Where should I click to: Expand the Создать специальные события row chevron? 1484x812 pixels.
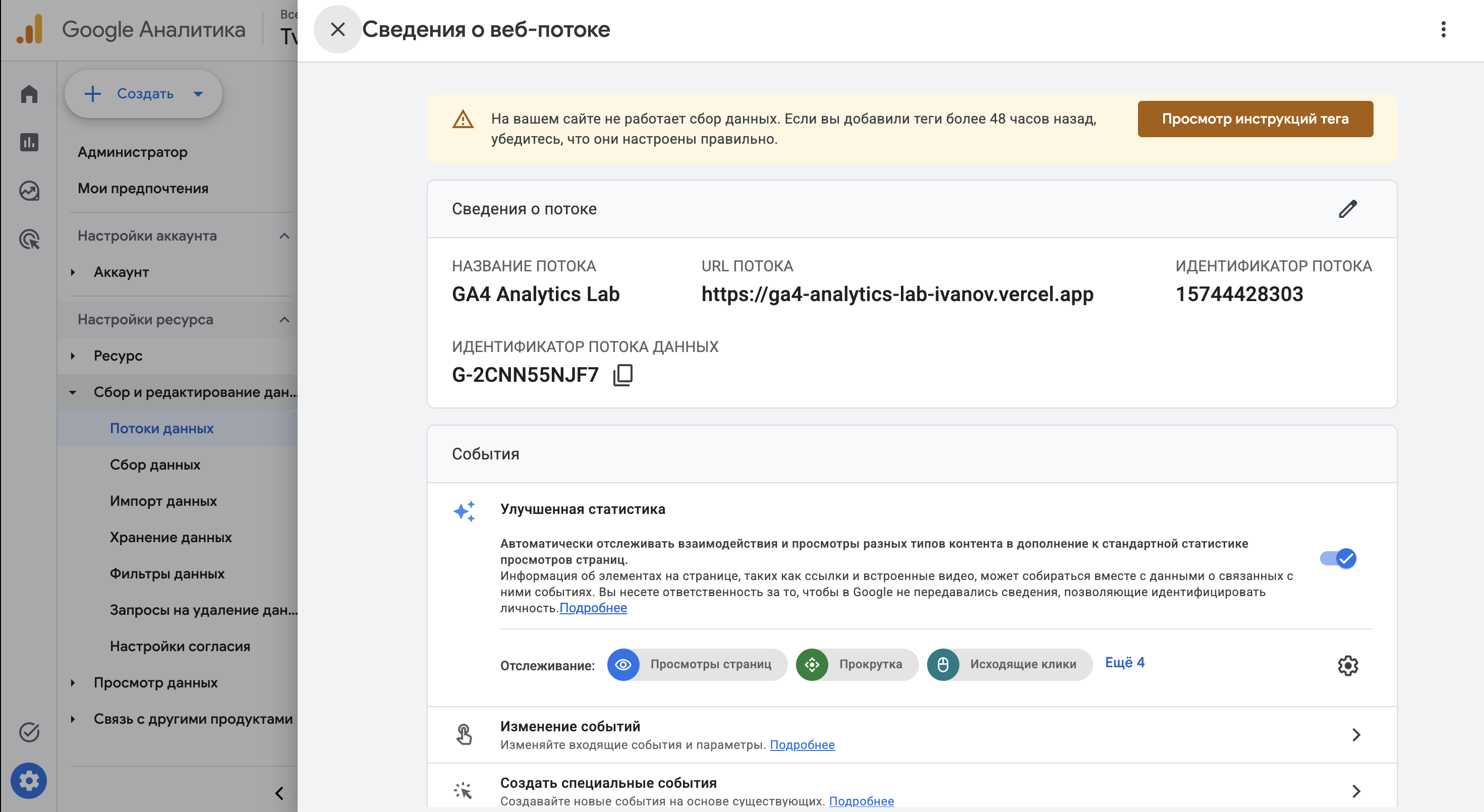[1356, 791]
